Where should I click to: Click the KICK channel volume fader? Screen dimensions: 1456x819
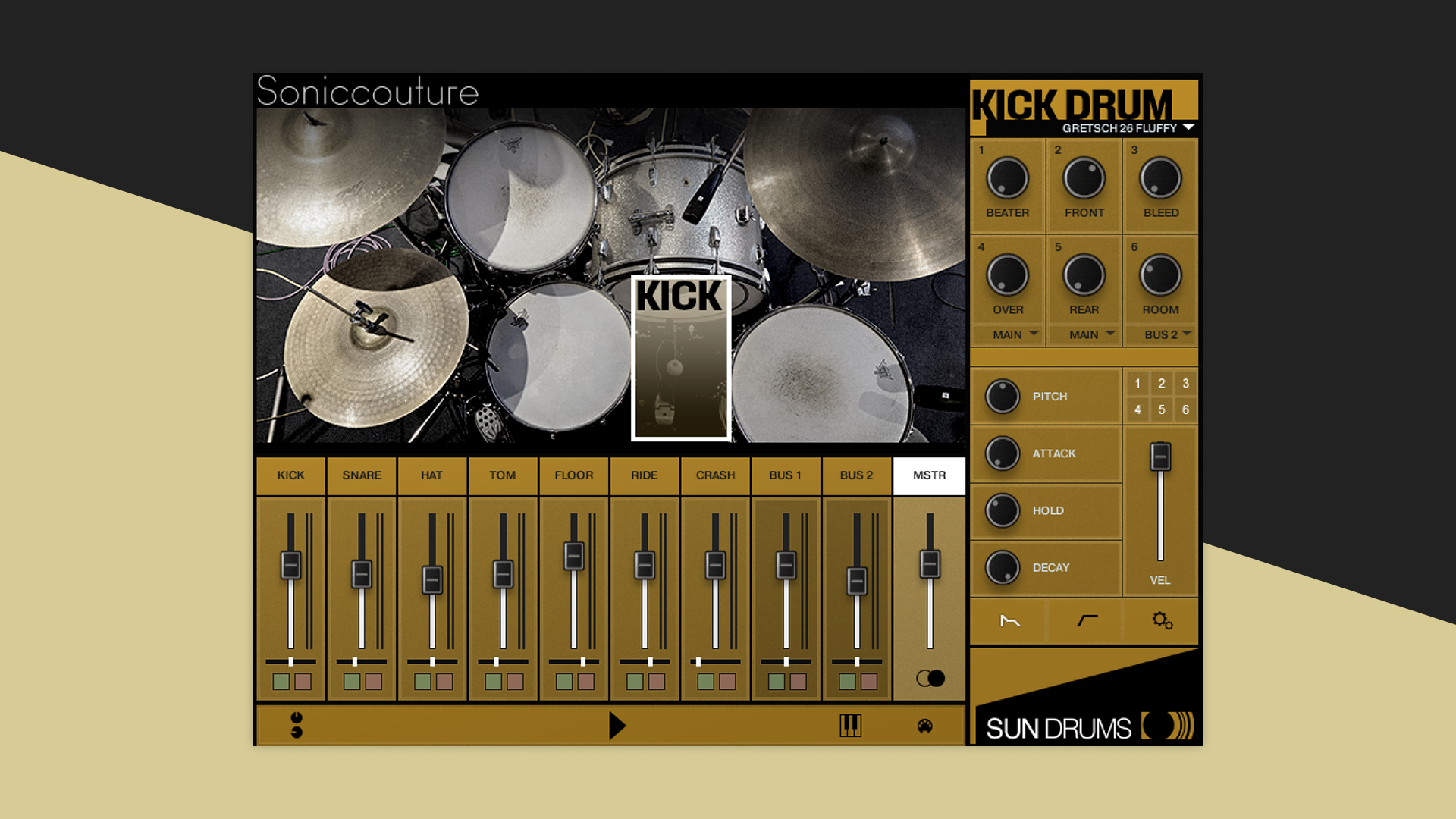point(291,565)
